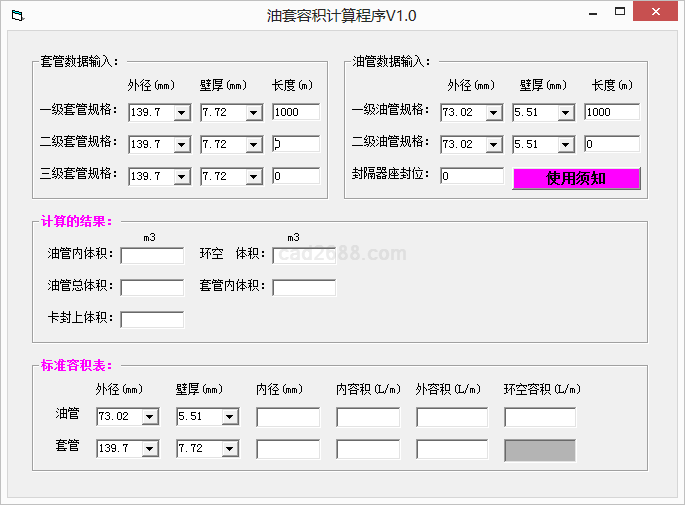Click third-level casing length input
Screen dimensions: 685x505
[296, 176]
